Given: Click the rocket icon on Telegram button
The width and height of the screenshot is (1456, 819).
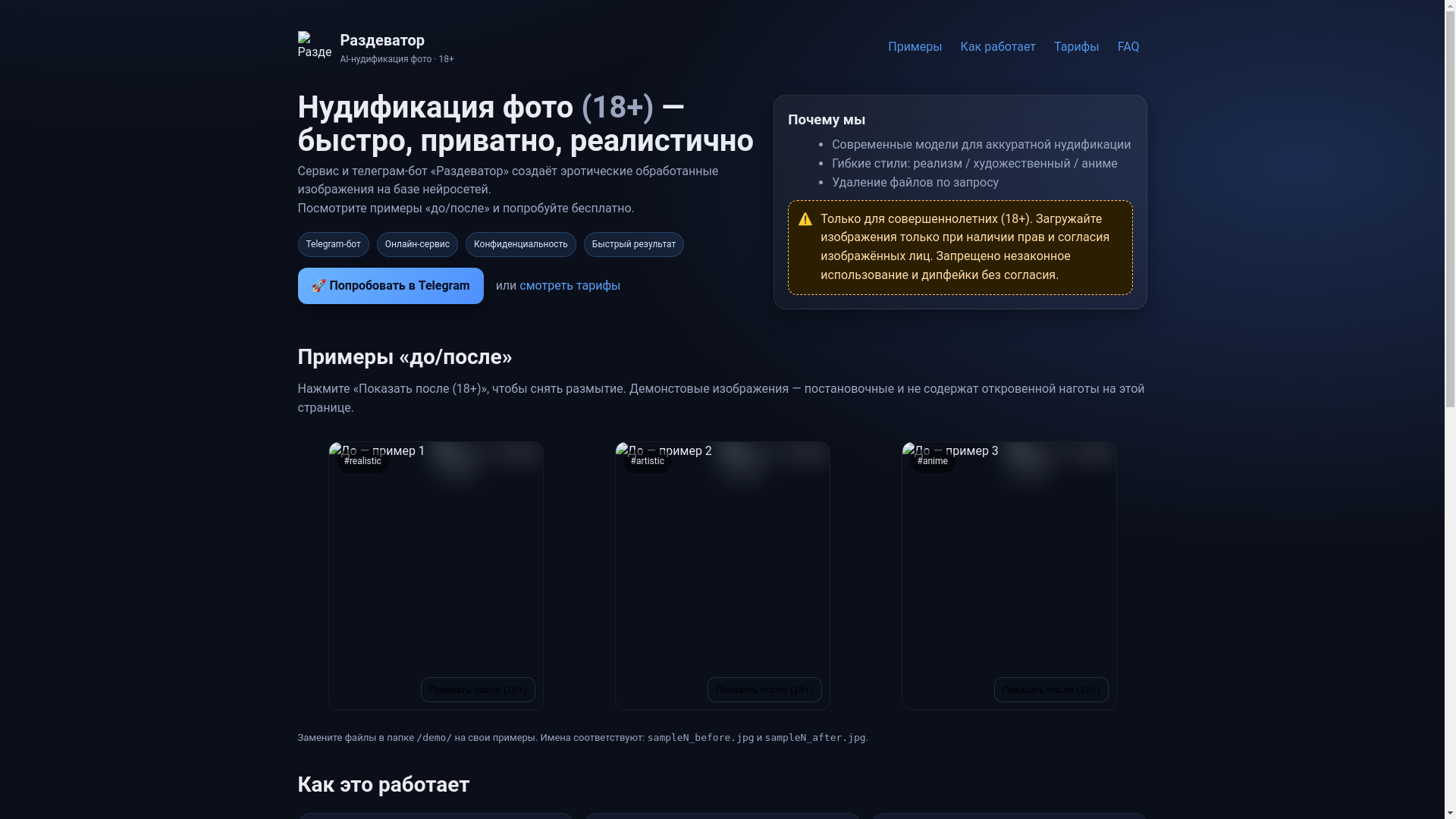Looking at the screenshot, I should (x=318, y=286).
